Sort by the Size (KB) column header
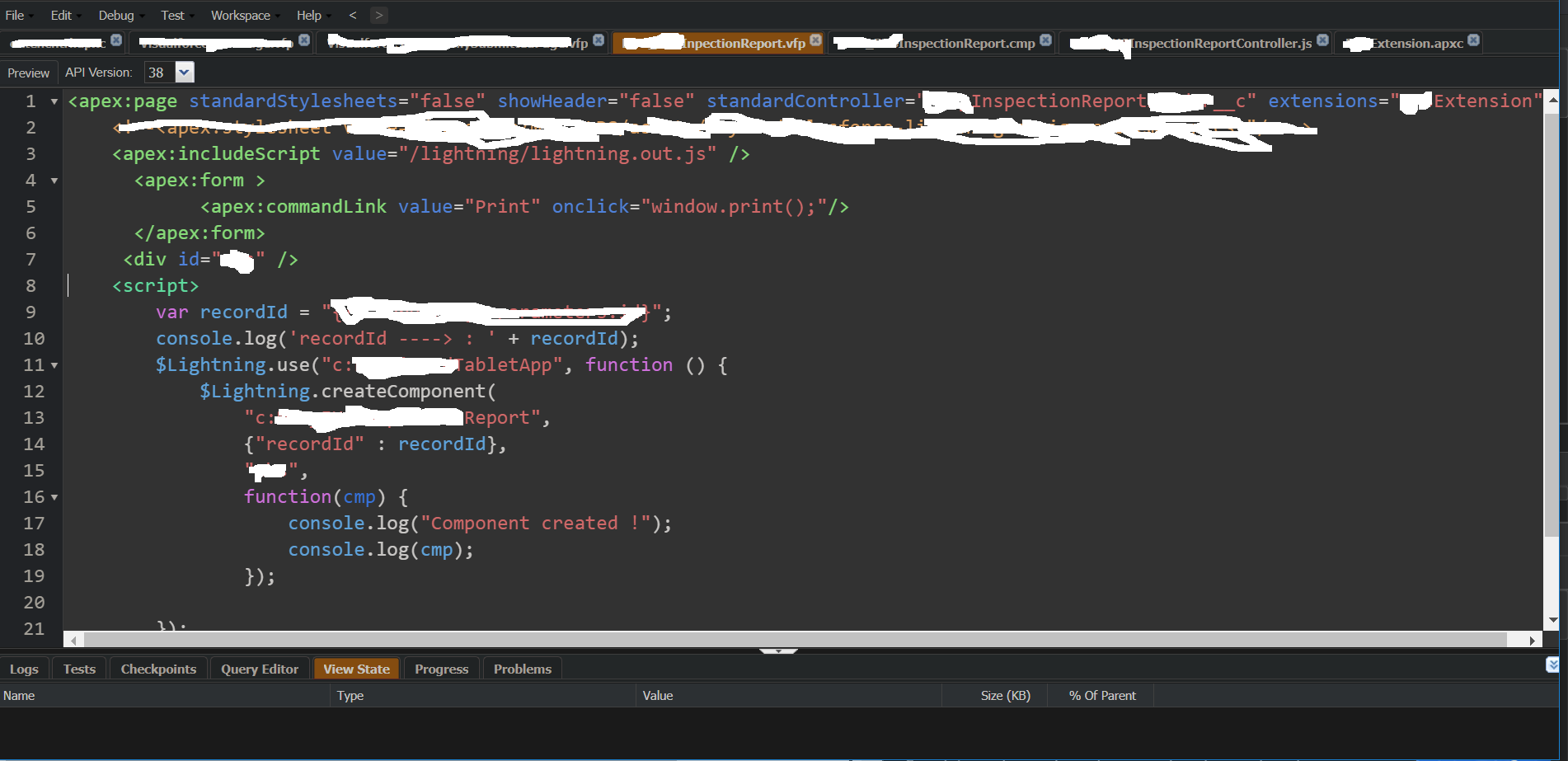This screenshot has height=761, width=1568. point(1005,695)
